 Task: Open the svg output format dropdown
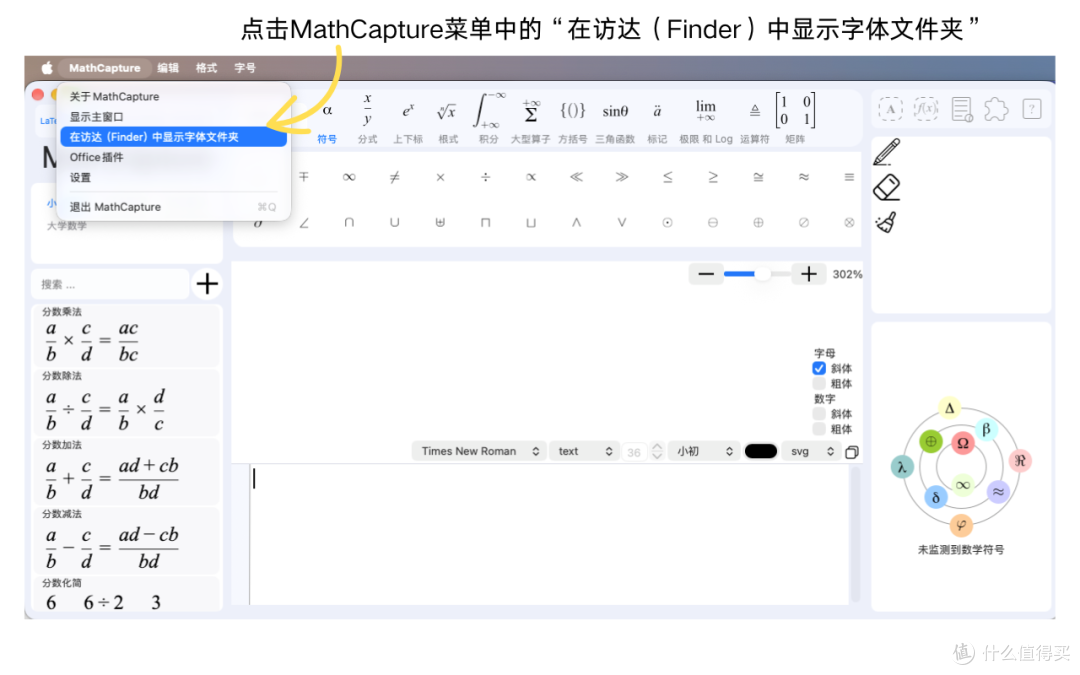point(811,451)
